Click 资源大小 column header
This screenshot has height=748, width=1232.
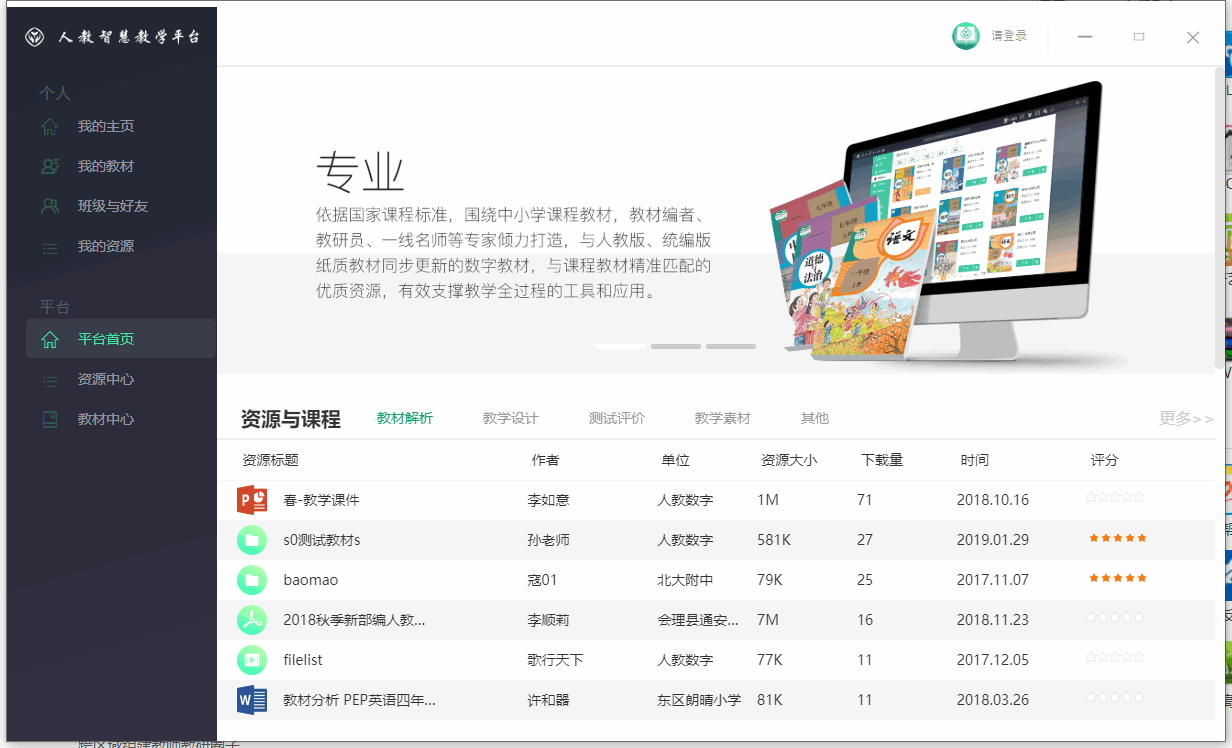tap(789, 460)
